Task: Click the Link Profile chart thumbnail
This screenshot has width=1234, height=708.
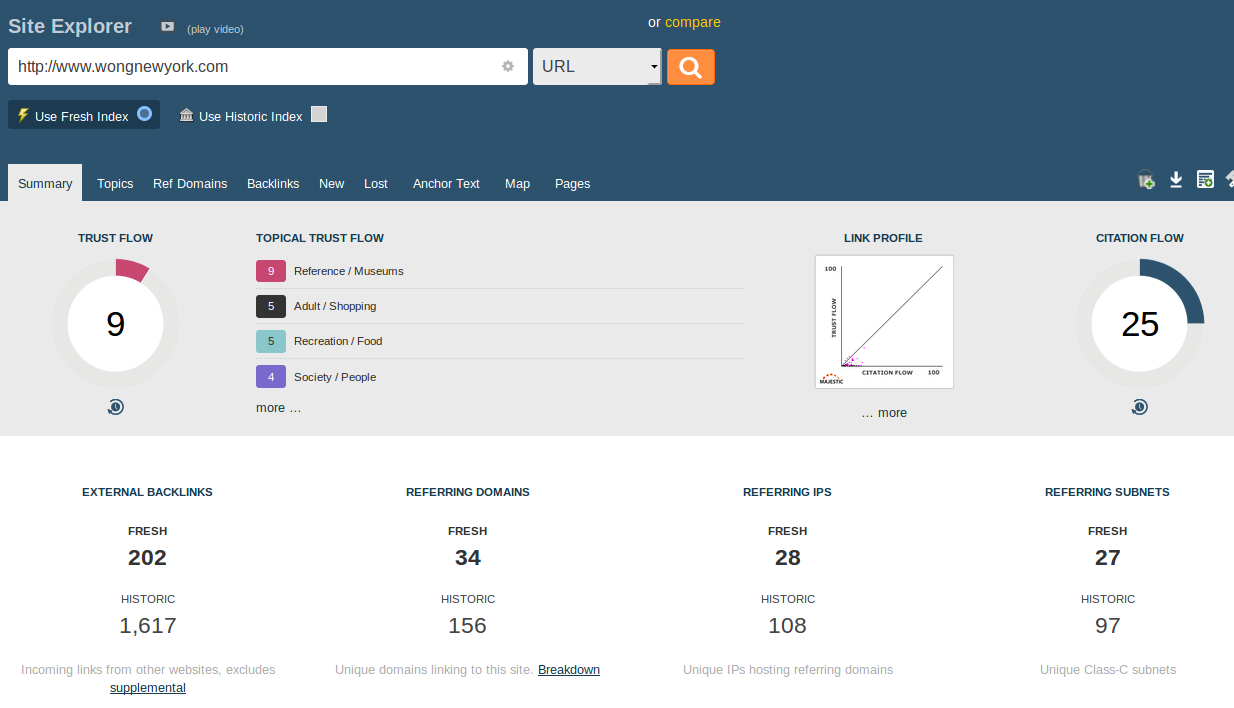Action: coord(884,321)
